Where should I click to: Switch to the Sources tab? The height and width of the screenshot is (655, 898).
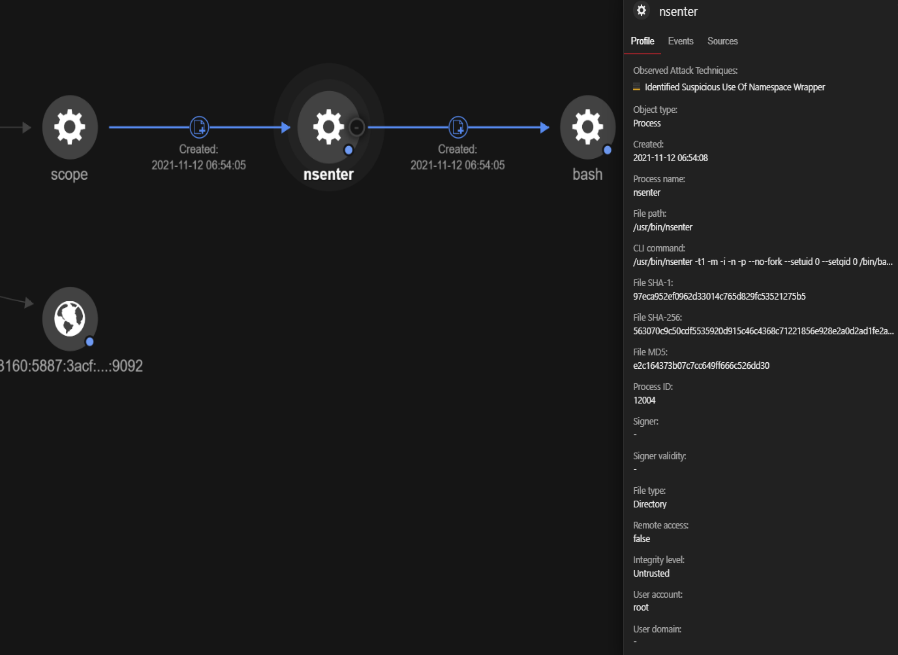(722, 41)
